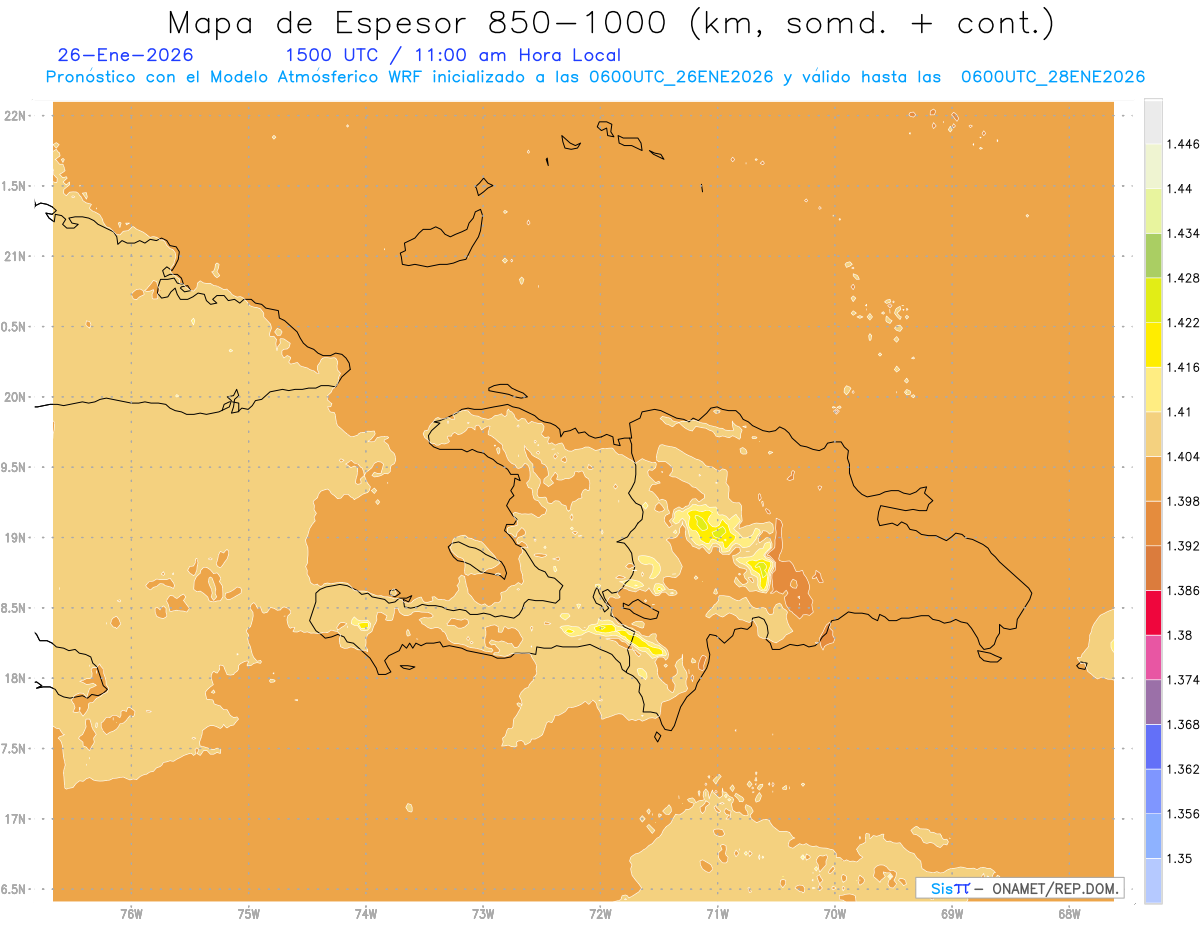Pick the purple swatch between 1.368 and 1.374
Image resolution: width=1200 pixels, height=927 pixels.
(1153, 702)
